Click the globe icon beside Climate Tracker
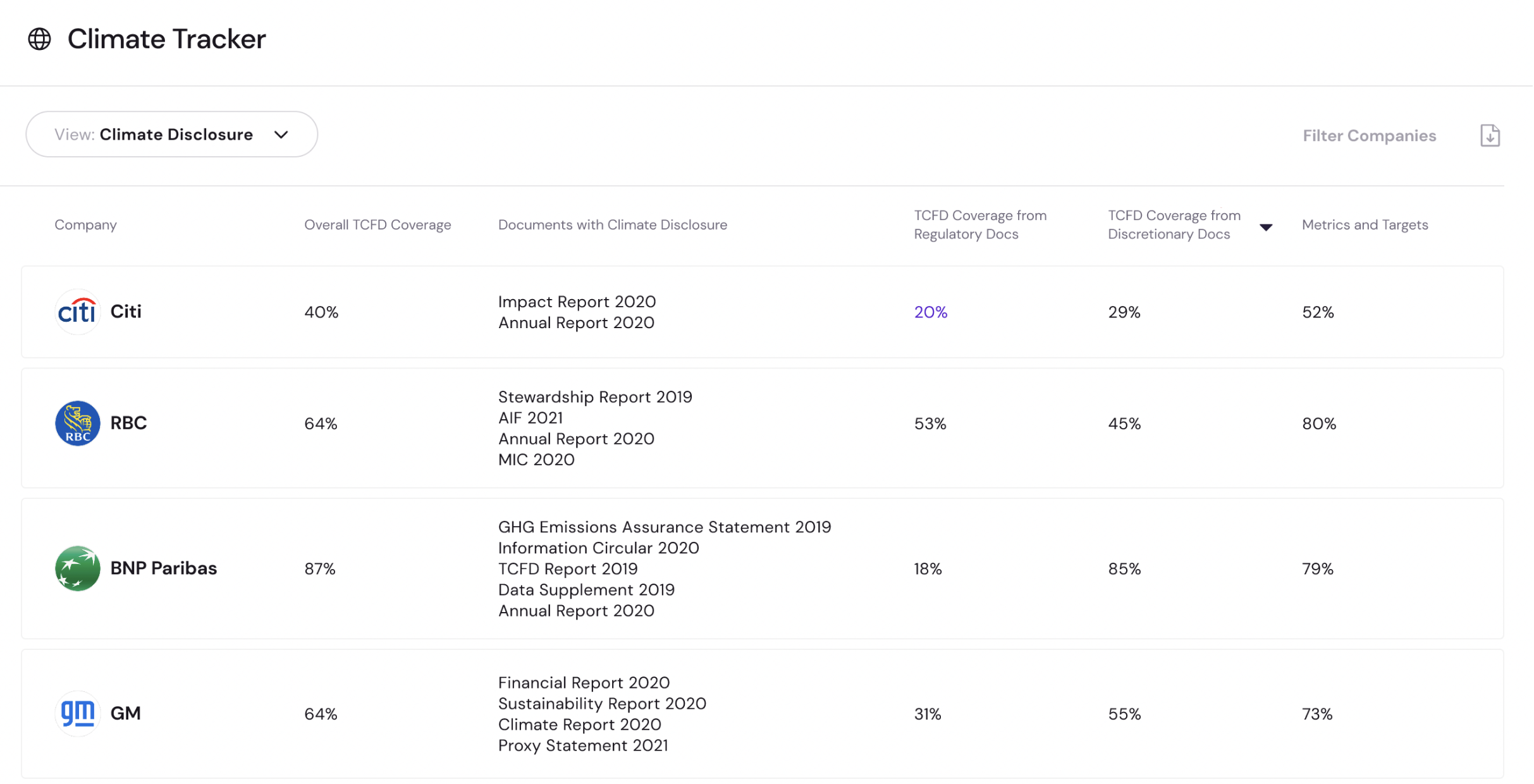Screen dimensions: 1534x784 click(39, 39)
